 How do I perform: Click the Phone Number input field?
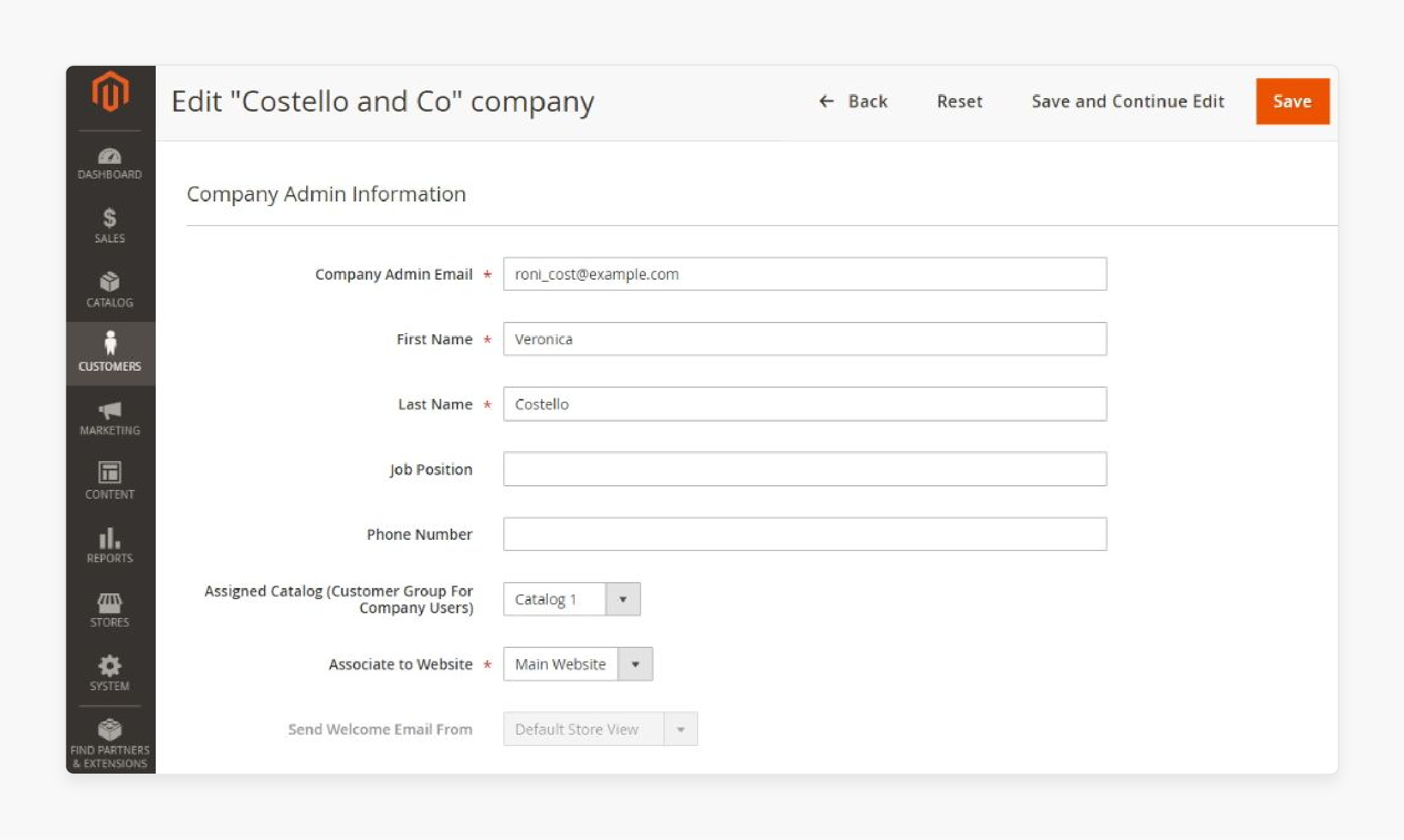(x=805, y=533)
